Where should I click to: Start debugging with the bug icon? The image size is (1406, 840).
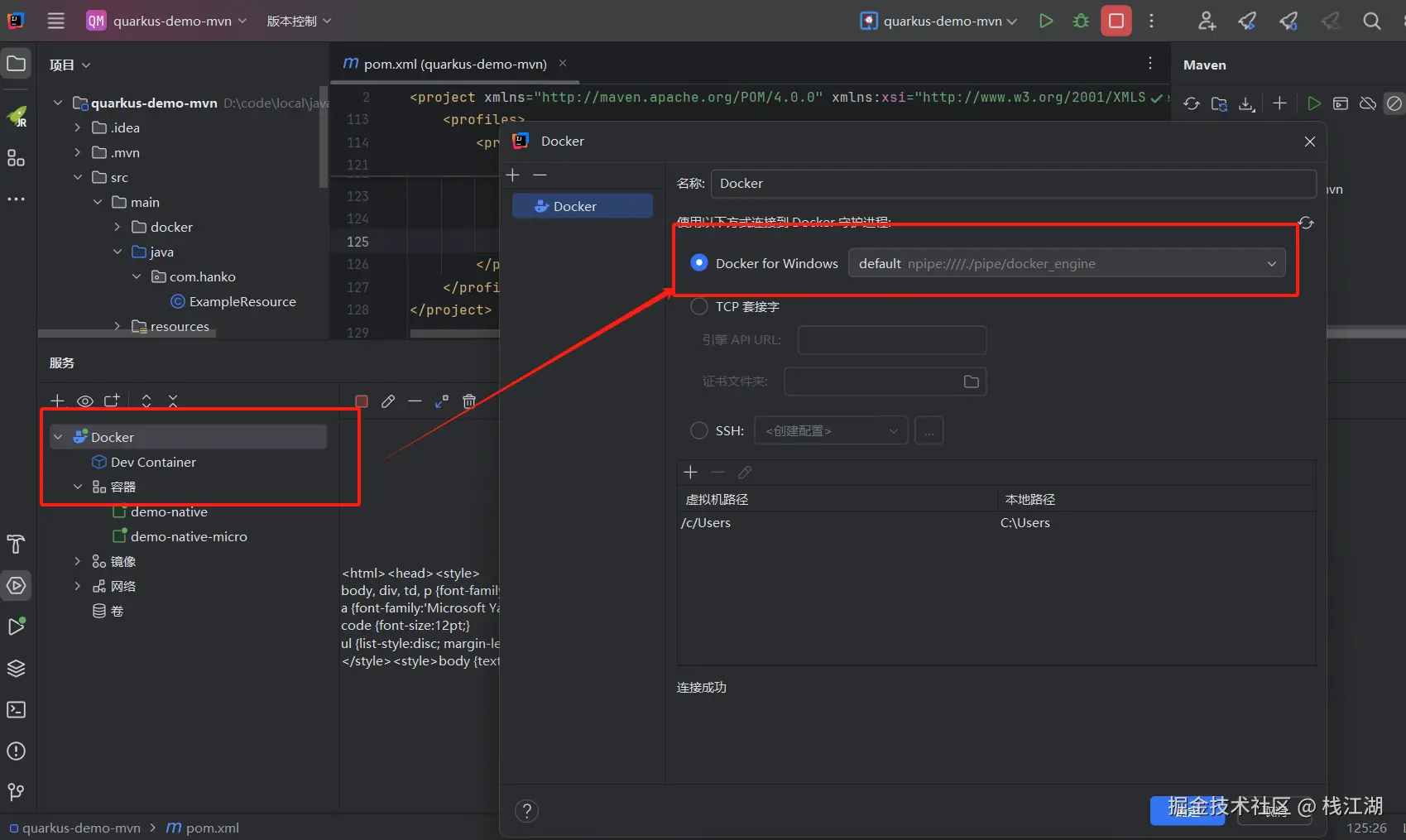tap(1081, 21)
